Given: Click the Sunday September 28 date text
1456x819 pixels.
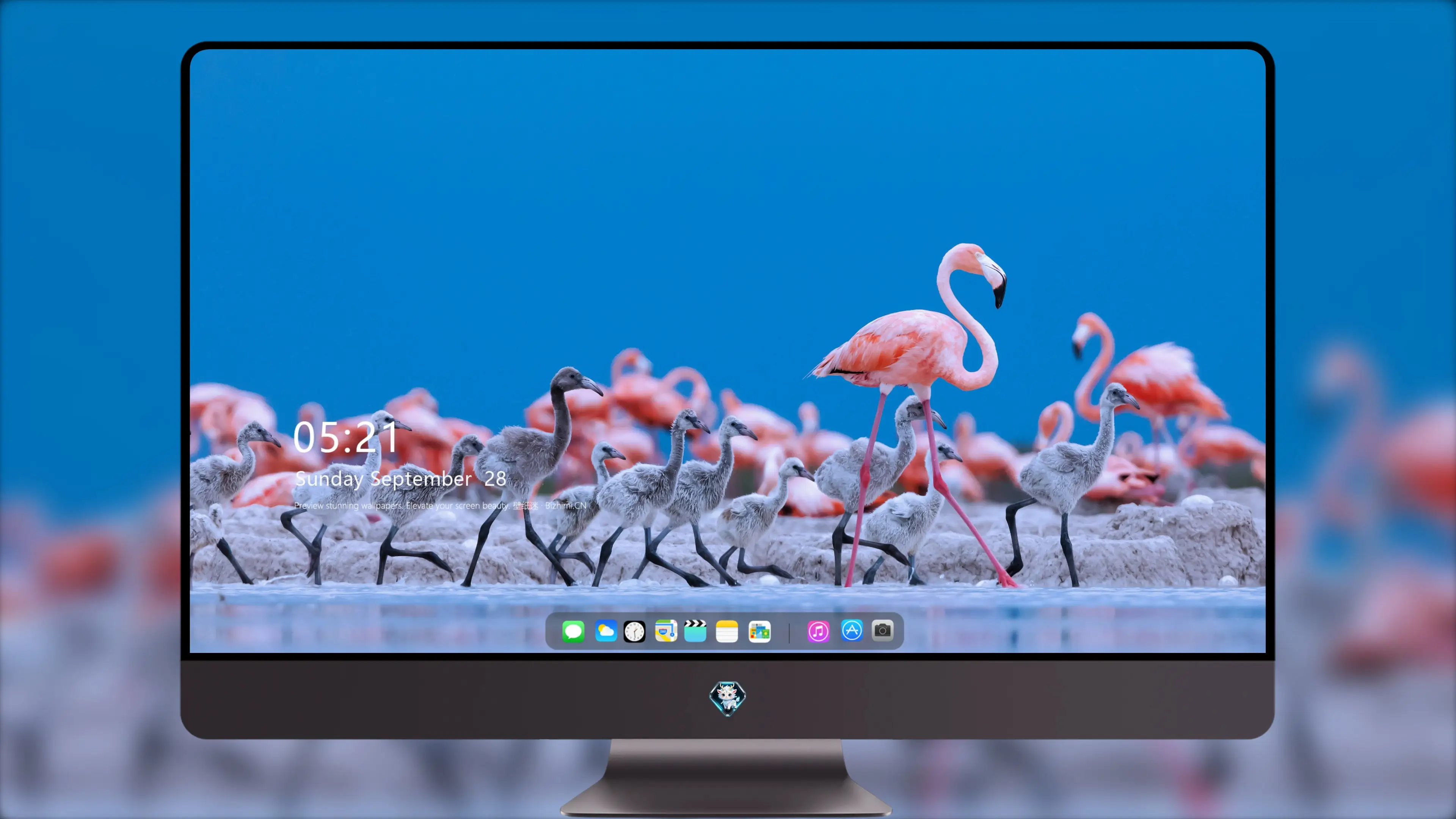Looking at the screenshot, I should (400, 479).
